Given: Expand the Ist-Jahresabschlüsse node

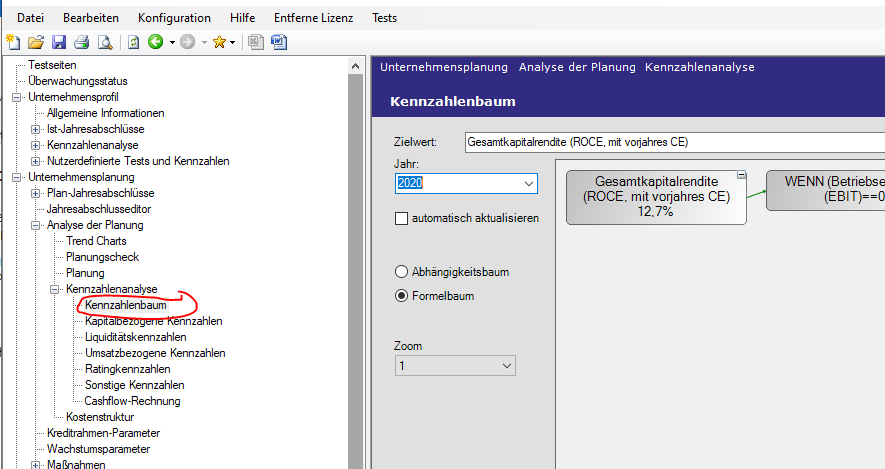Looking at the screenshot, I should pos(35,129).
